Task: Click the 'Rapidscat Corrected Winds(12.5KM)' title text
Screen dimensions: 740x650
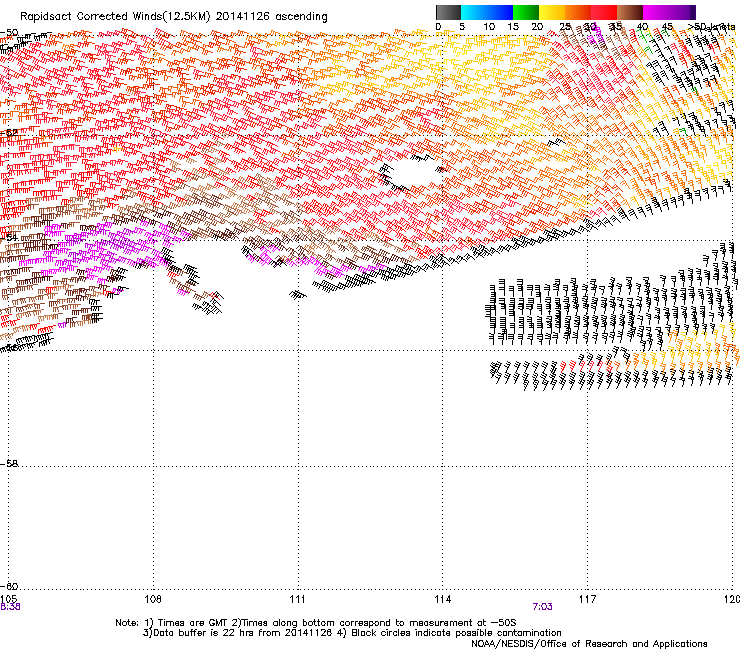Action: 115,17
